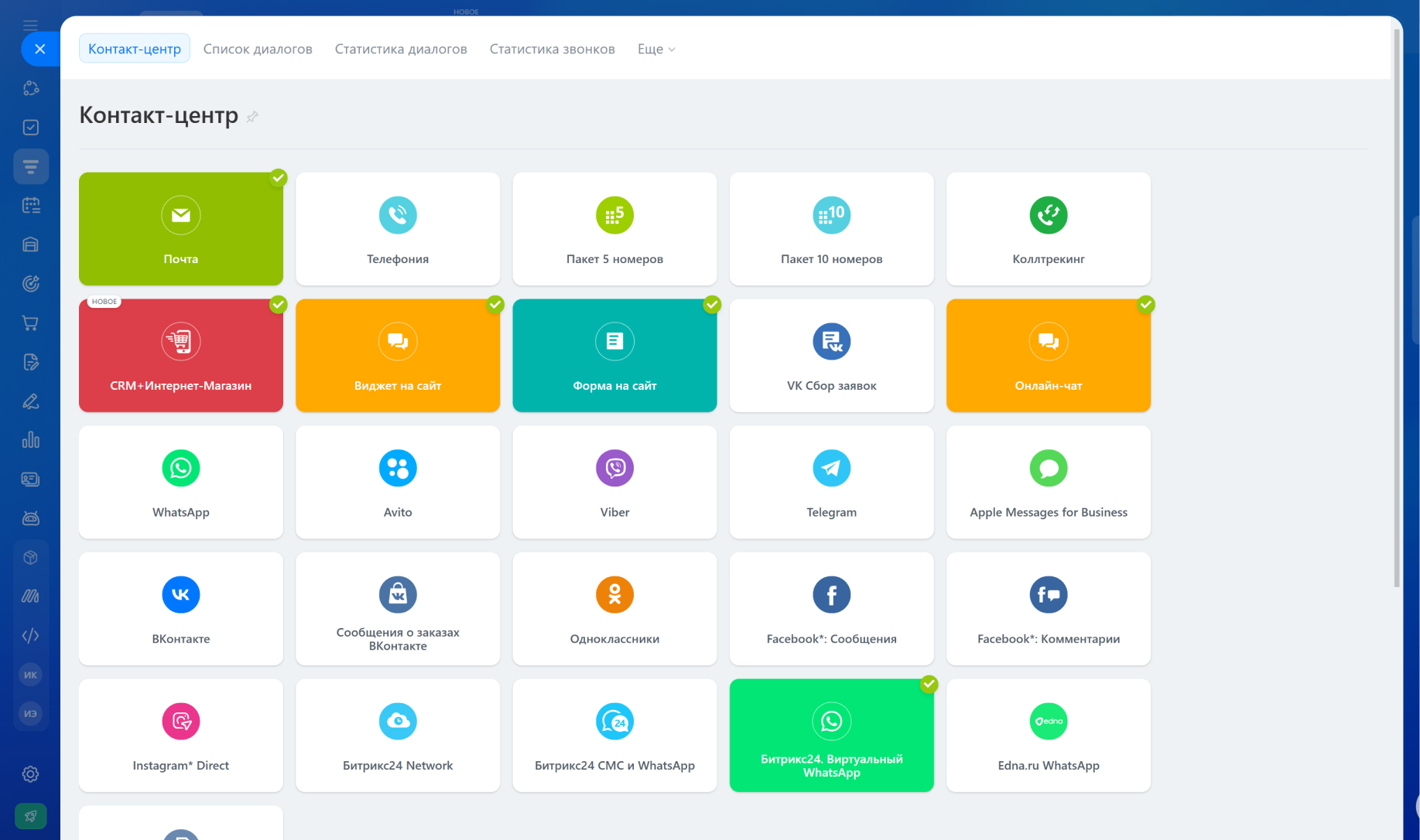Image resolution: width=1420 pixels, height=840 pixels.
Task: Open shopping cart icon in sidebar
Action: [31, 323]
